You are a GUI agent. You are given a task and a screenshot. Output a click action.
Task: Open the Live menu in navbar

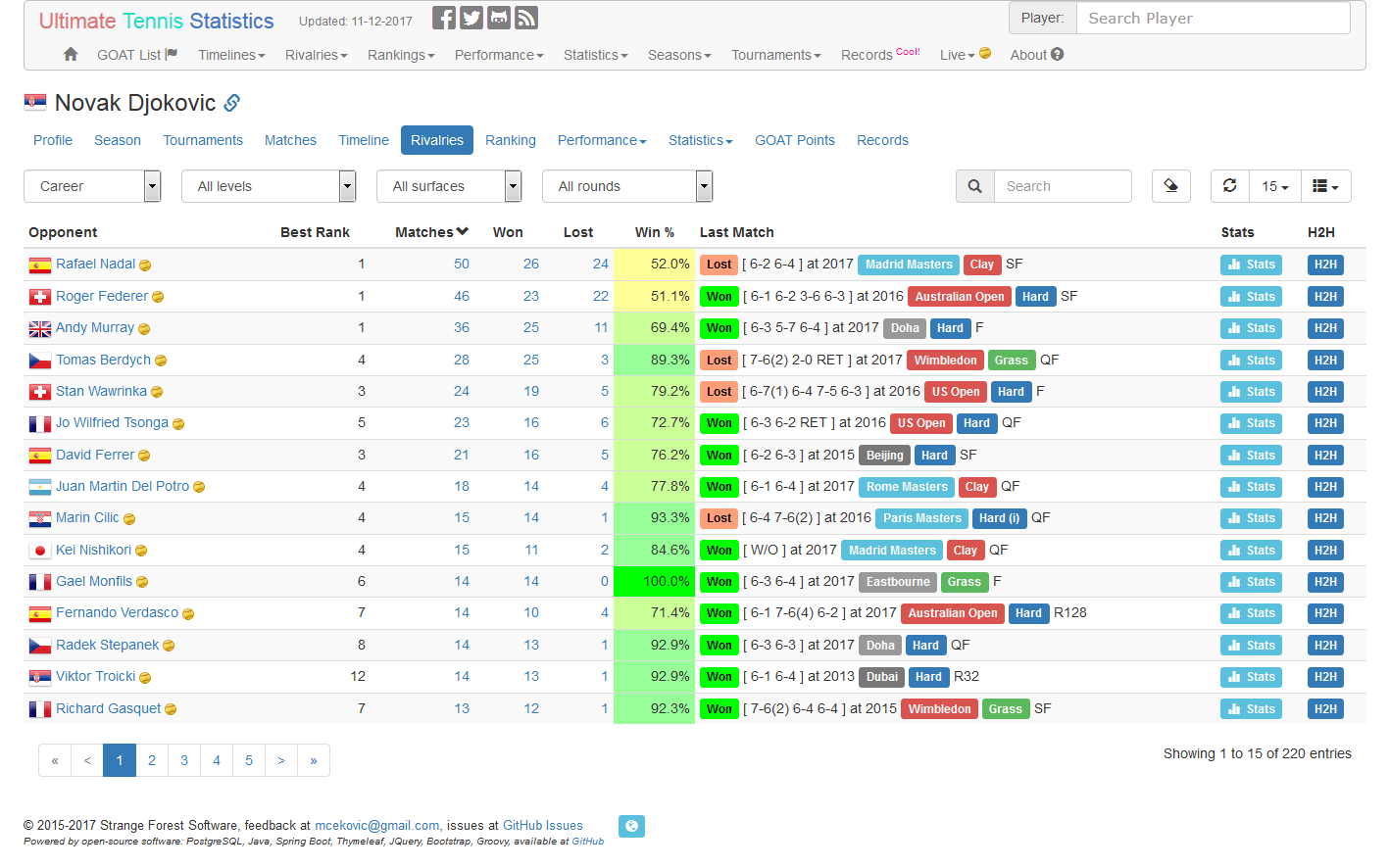pos(966,55)
